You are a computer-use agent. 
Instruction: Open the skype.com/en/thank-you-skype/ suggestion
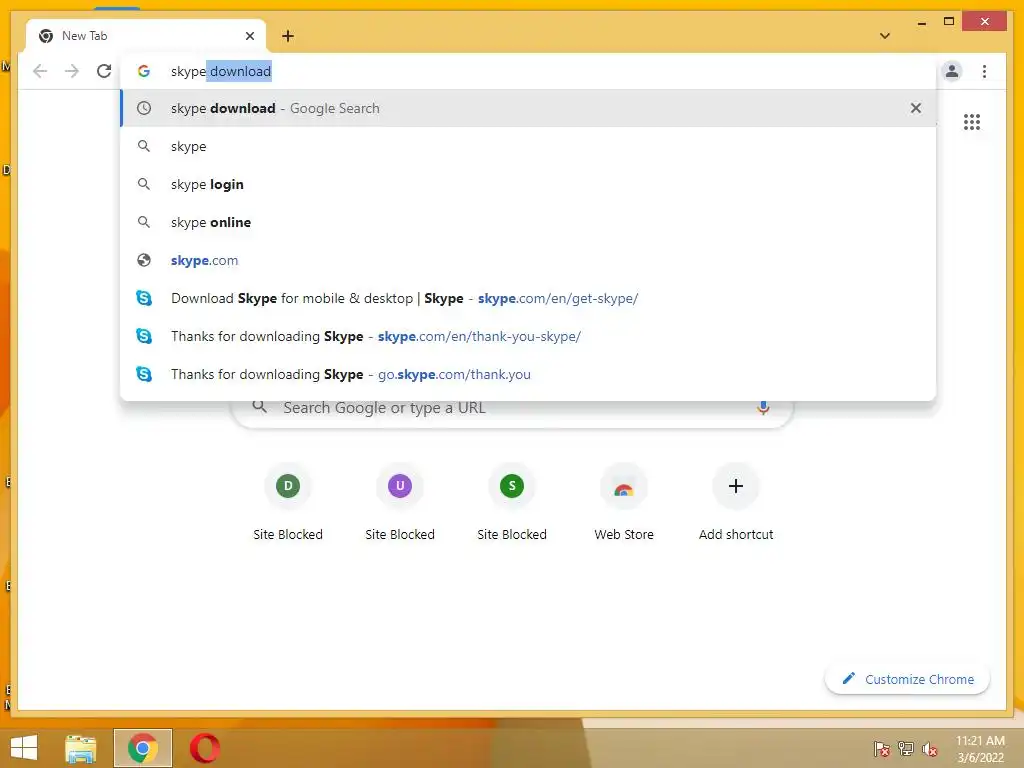click(528, 336)
